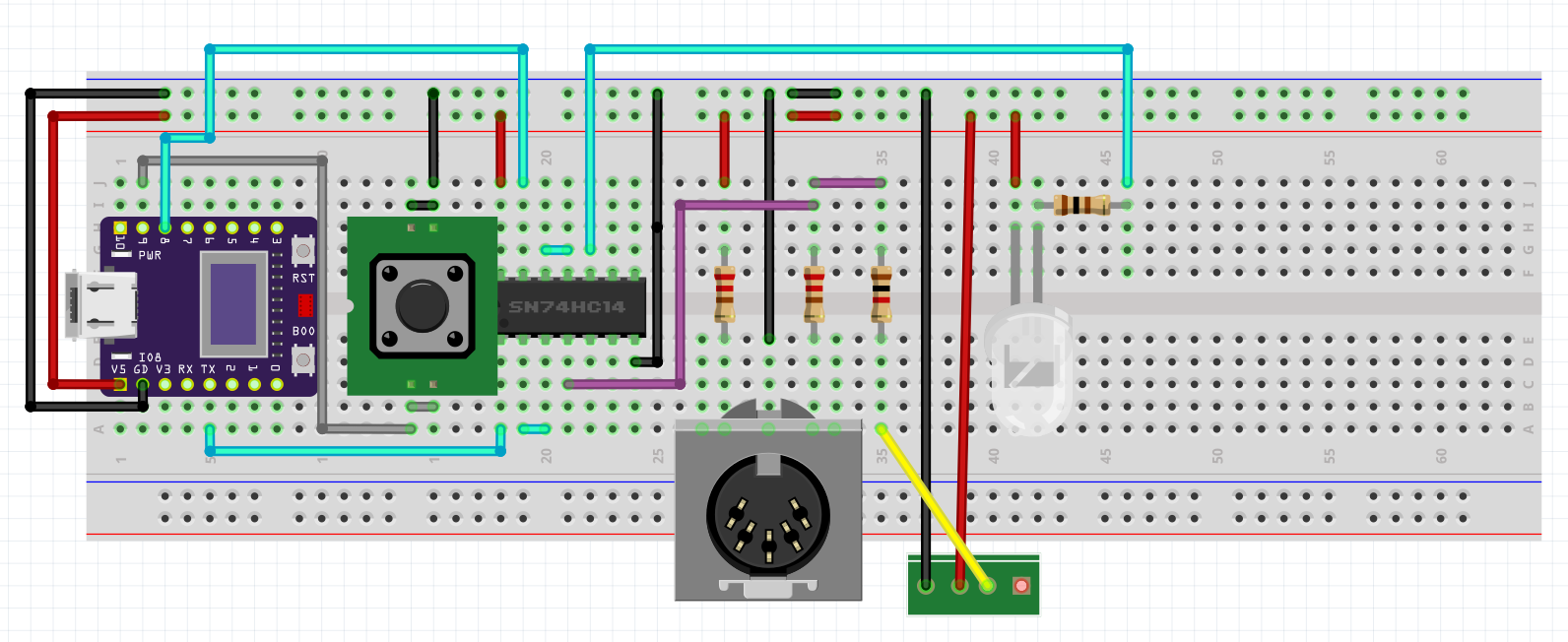Viewport: 1568px width, 642px height.
Task: Click the pink square pad on green module
Action: pos(1021,586)
